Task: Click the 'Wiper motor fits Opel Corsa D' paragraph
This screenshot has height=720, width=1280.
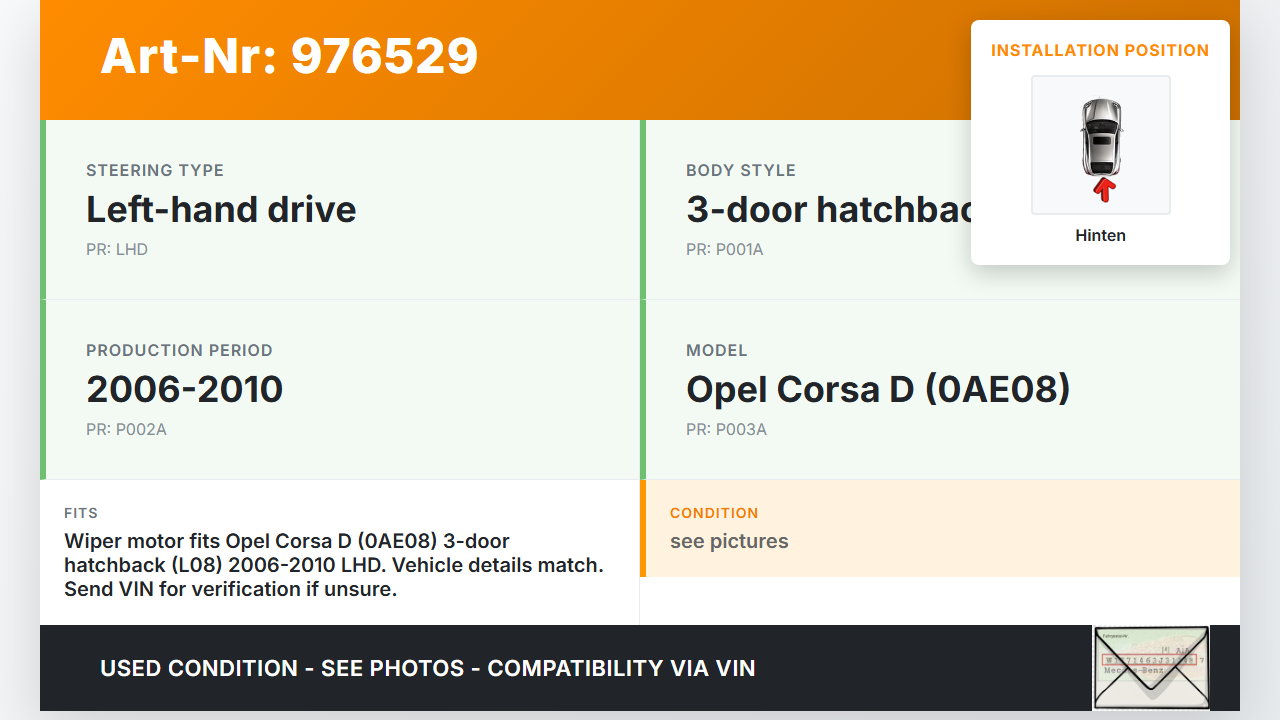Action: [334, 565]
